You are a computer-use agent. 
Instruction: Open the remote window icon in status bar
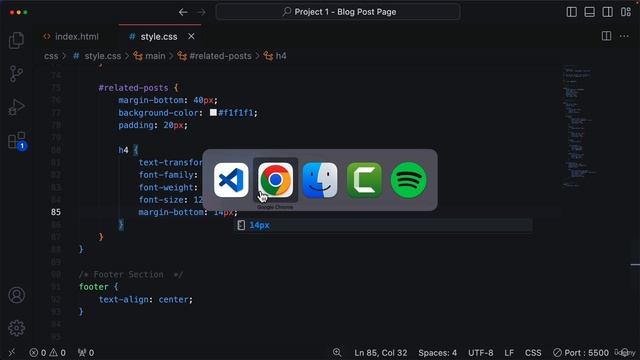(11, 352)
